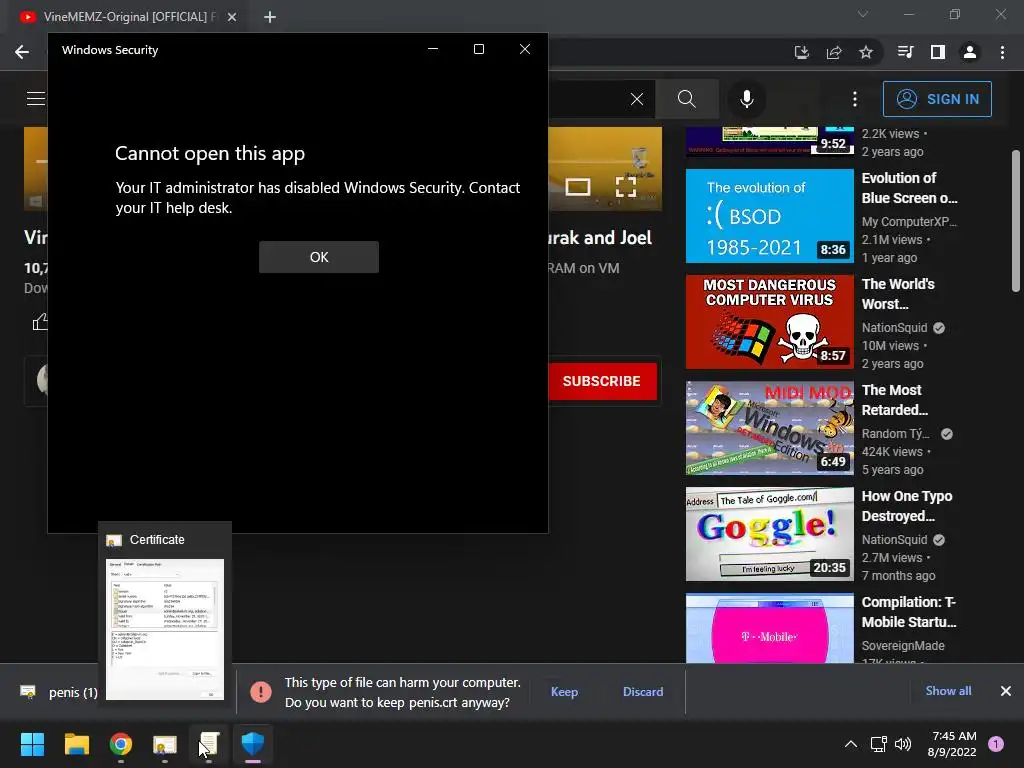
Task: Open Chrome tab search chevron
Action: (863, 14)
